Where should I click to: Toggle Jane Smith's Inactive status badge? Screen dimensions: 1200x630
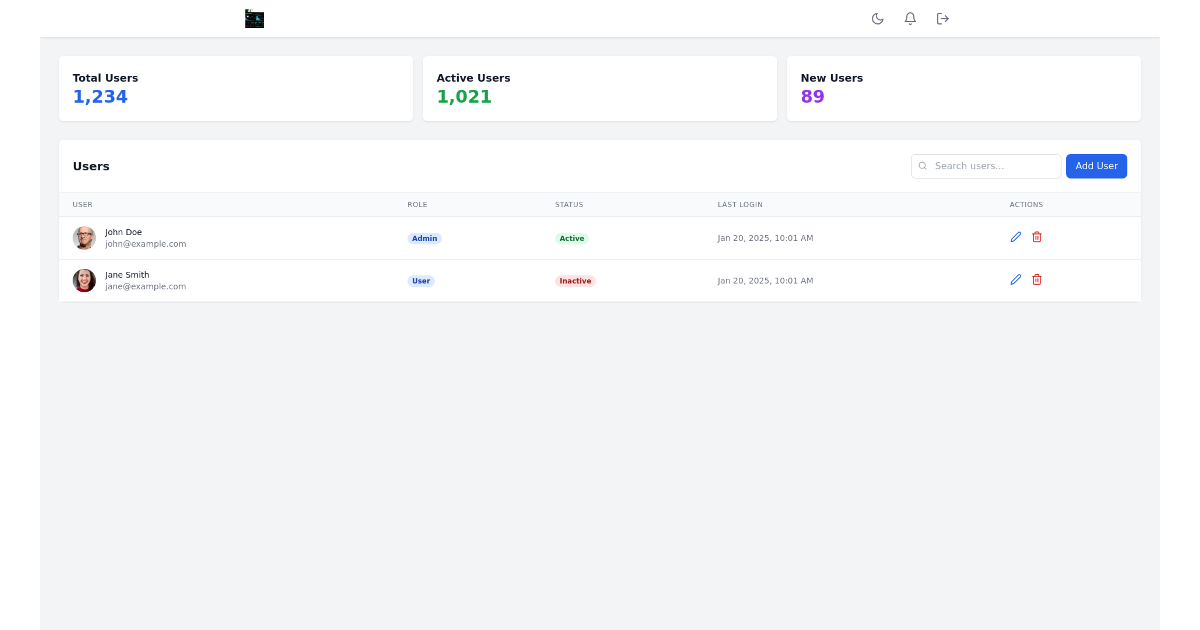pyautogui.click(x=575, y=281)
